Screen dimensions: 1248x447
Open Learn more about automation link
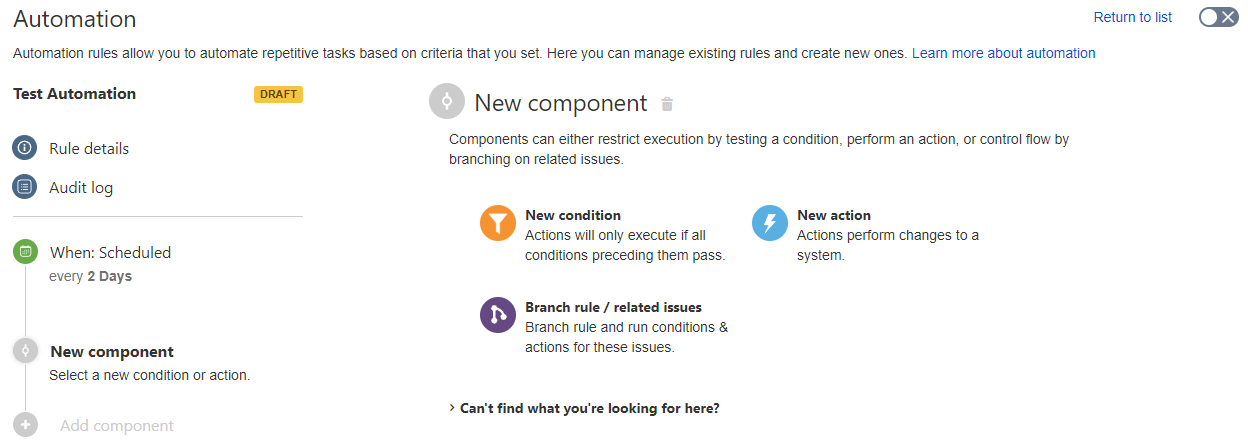pos(1003,53)
